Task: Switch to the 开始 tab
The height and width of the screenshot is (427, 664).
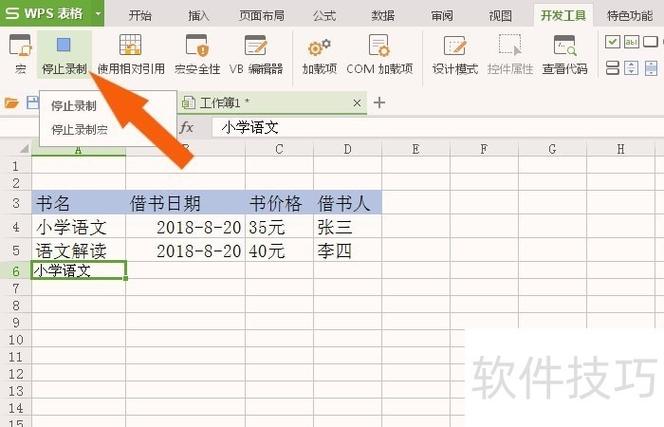Action: 140,16
